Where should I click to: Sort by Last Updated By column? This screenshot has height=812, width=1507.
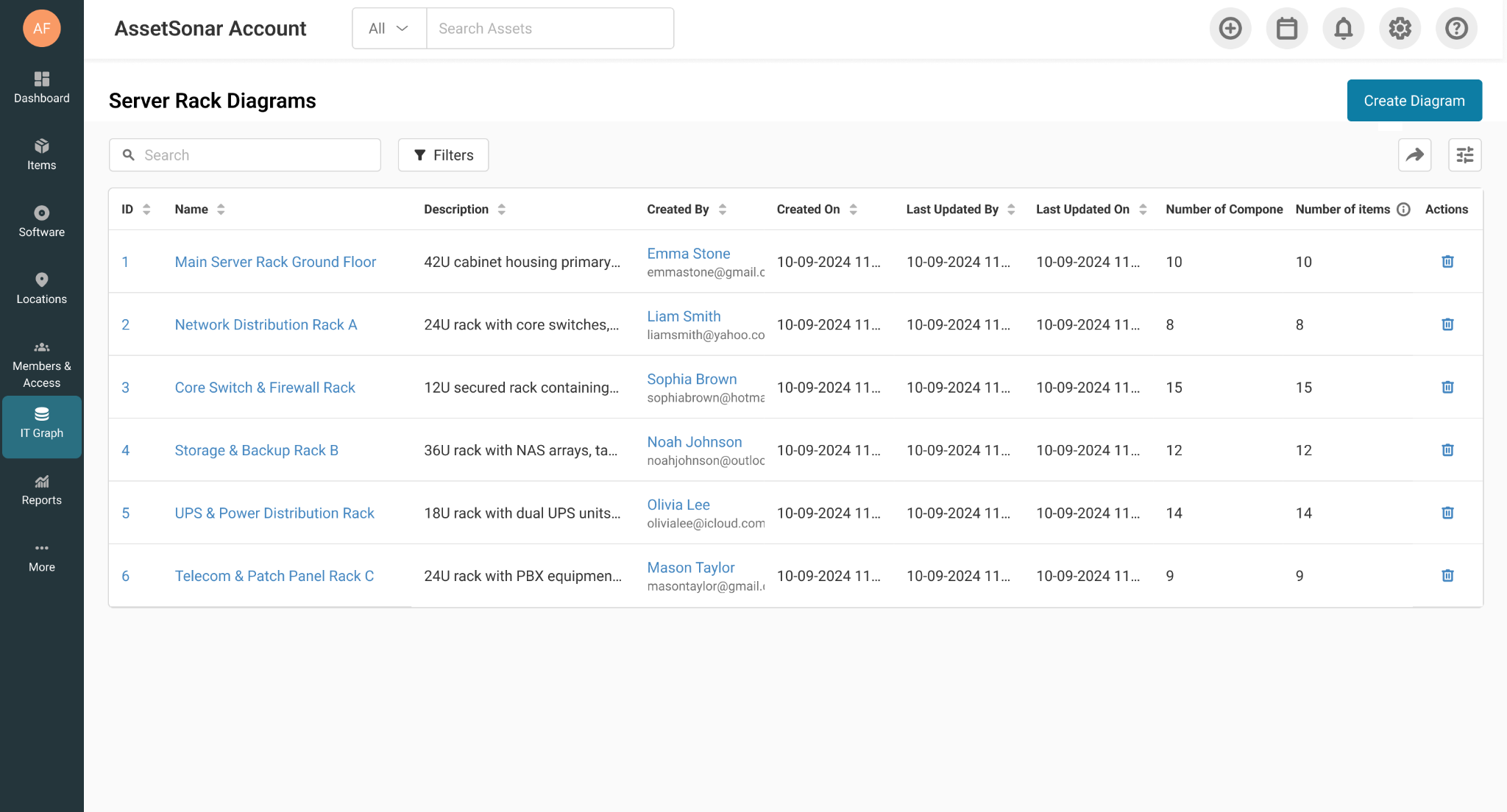1011,210
